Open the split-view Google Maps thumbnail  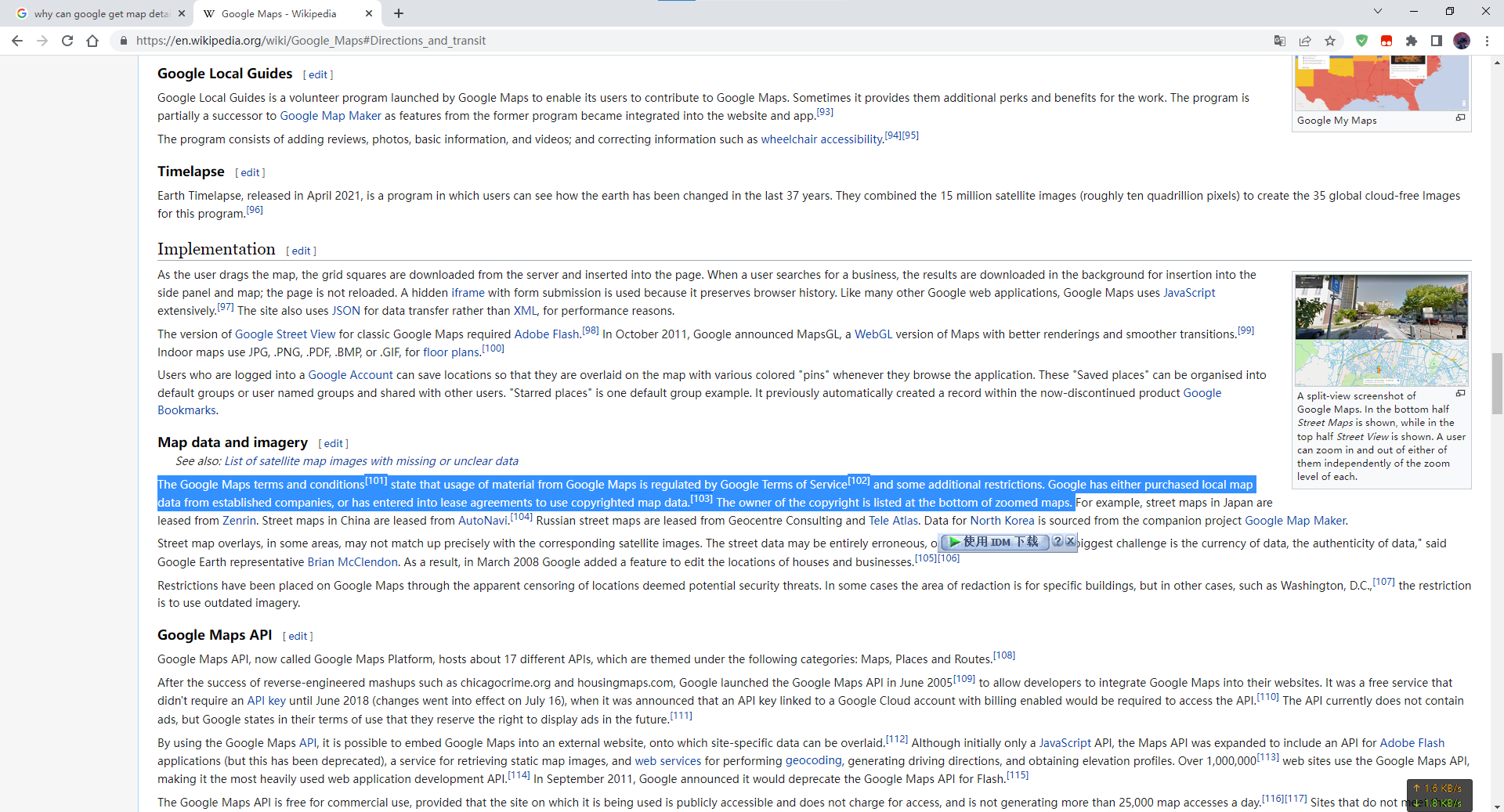click(1381, 330)
